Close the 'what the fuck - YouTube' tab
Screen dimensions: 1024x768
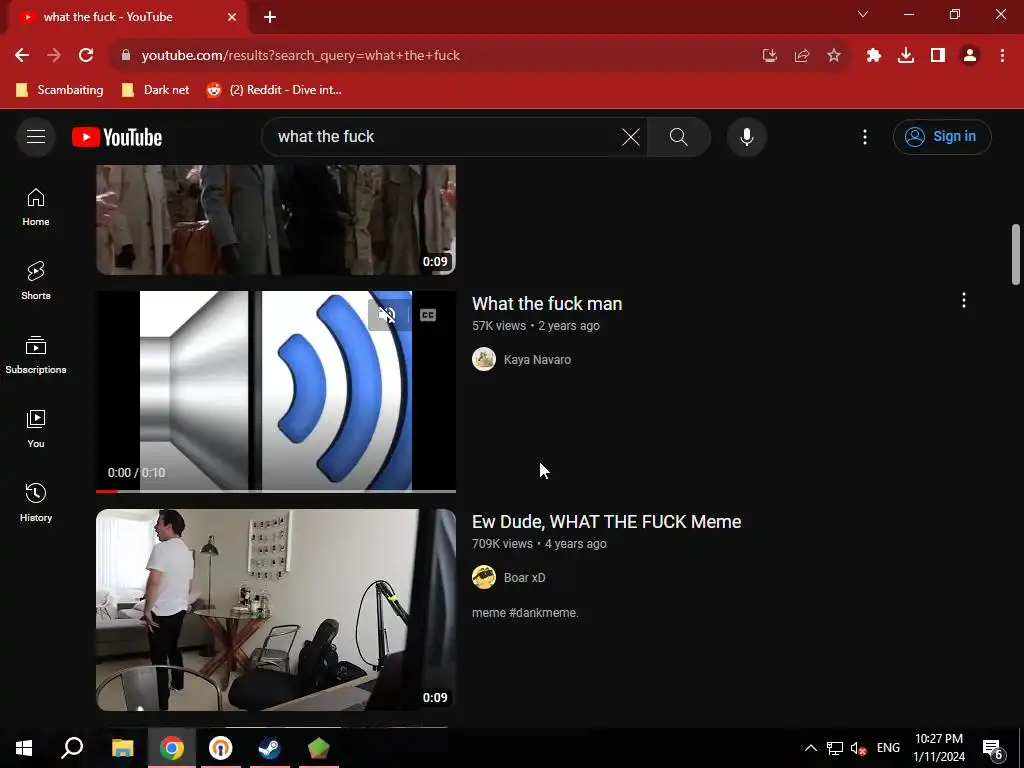pyautogui.click(x=232, y=17)
